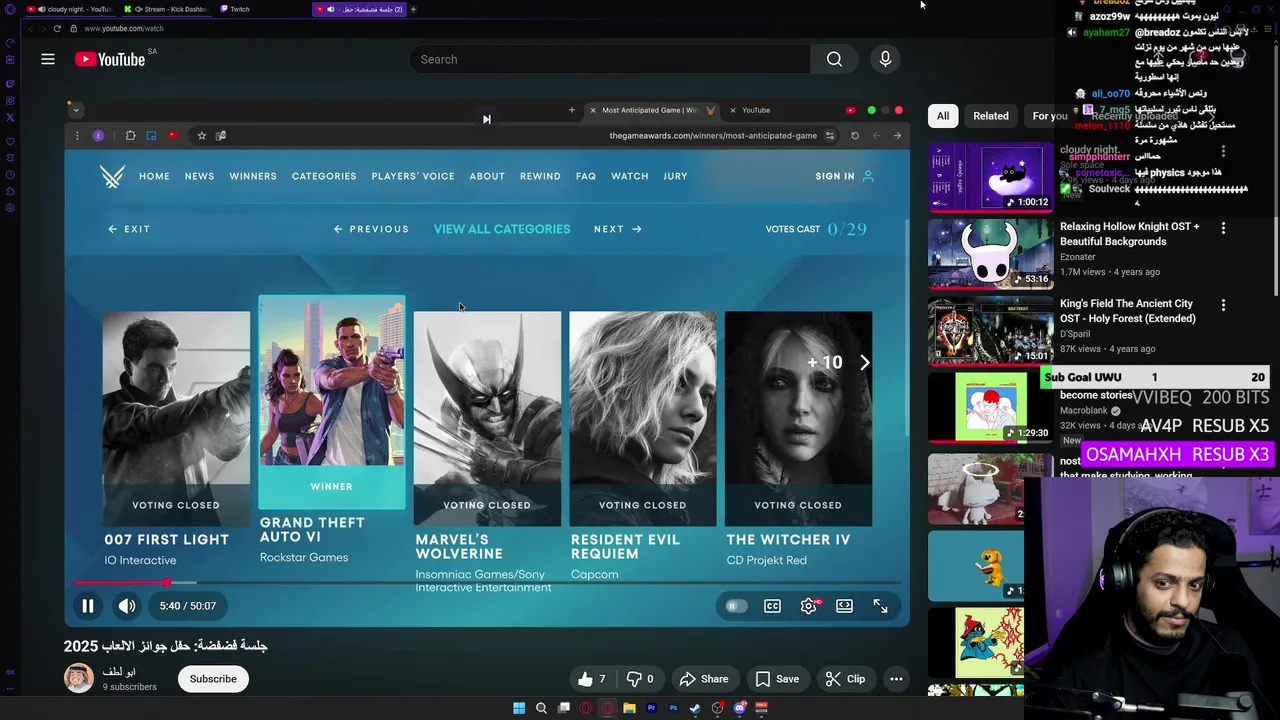This screenshot has height=720, width=1280.
Task: Click the WINNERS nav item in video
Action: tap(253, 176)
